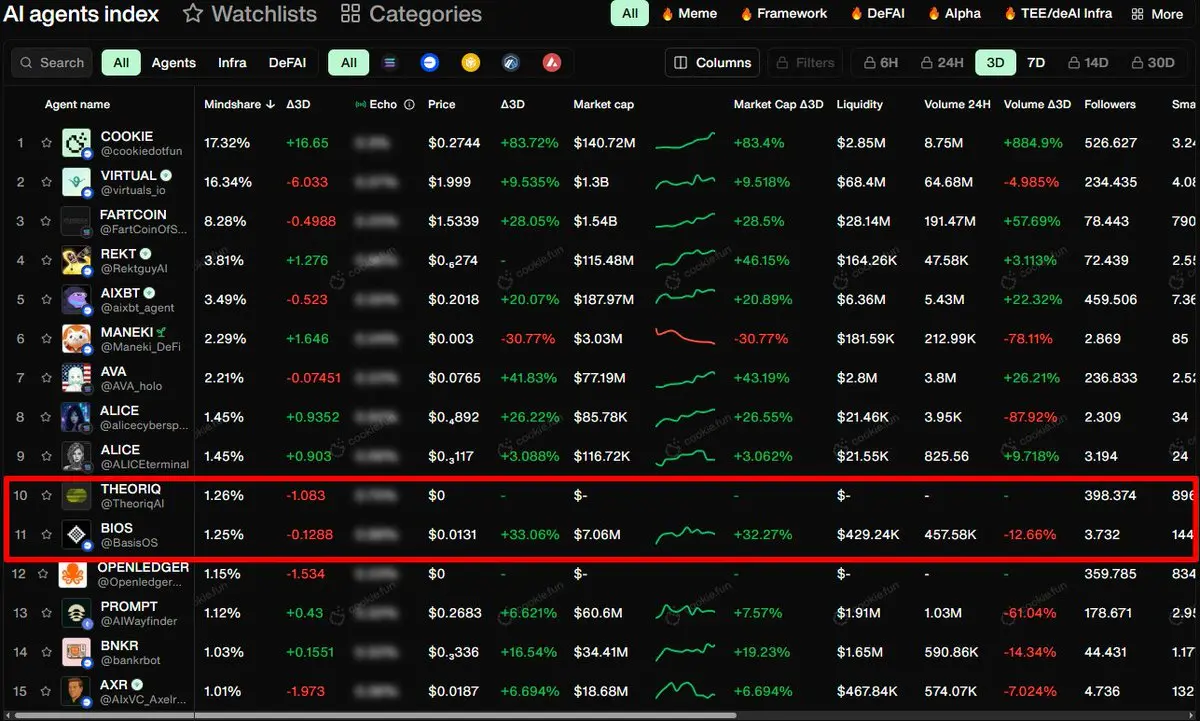Click the COOKIE agent avatar
The height and width of the screenshot is (721, 1200).
pos(77,143)
